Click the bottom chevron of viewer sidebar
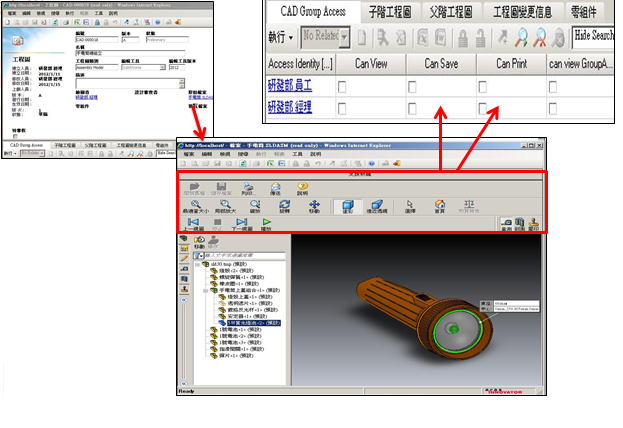The height and width of the screenshot is (428, 623). click(x=184, y=383)
